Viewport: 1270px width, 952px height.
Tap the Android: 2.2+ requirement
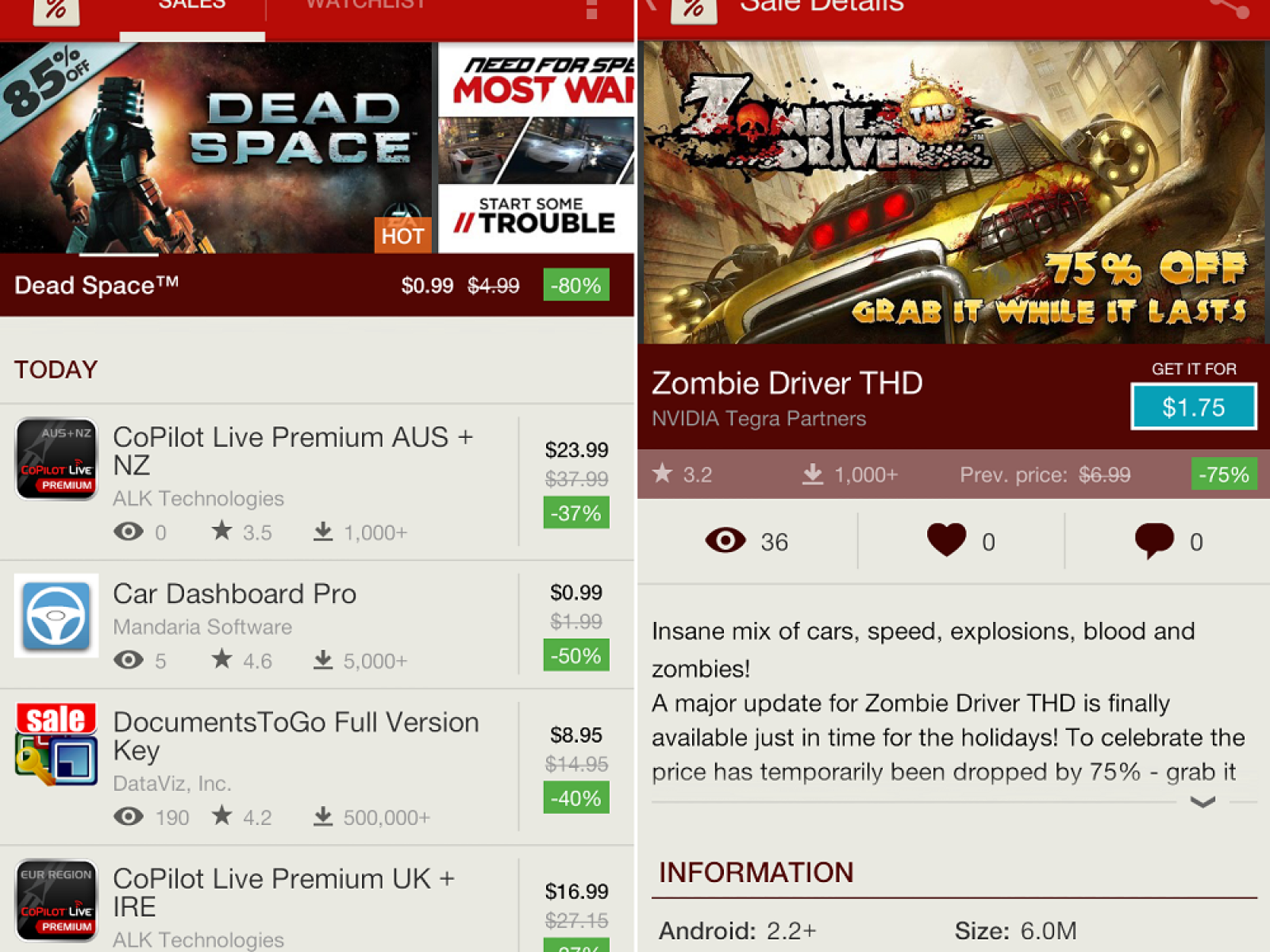pyautogui.click(x=737, y=930)
